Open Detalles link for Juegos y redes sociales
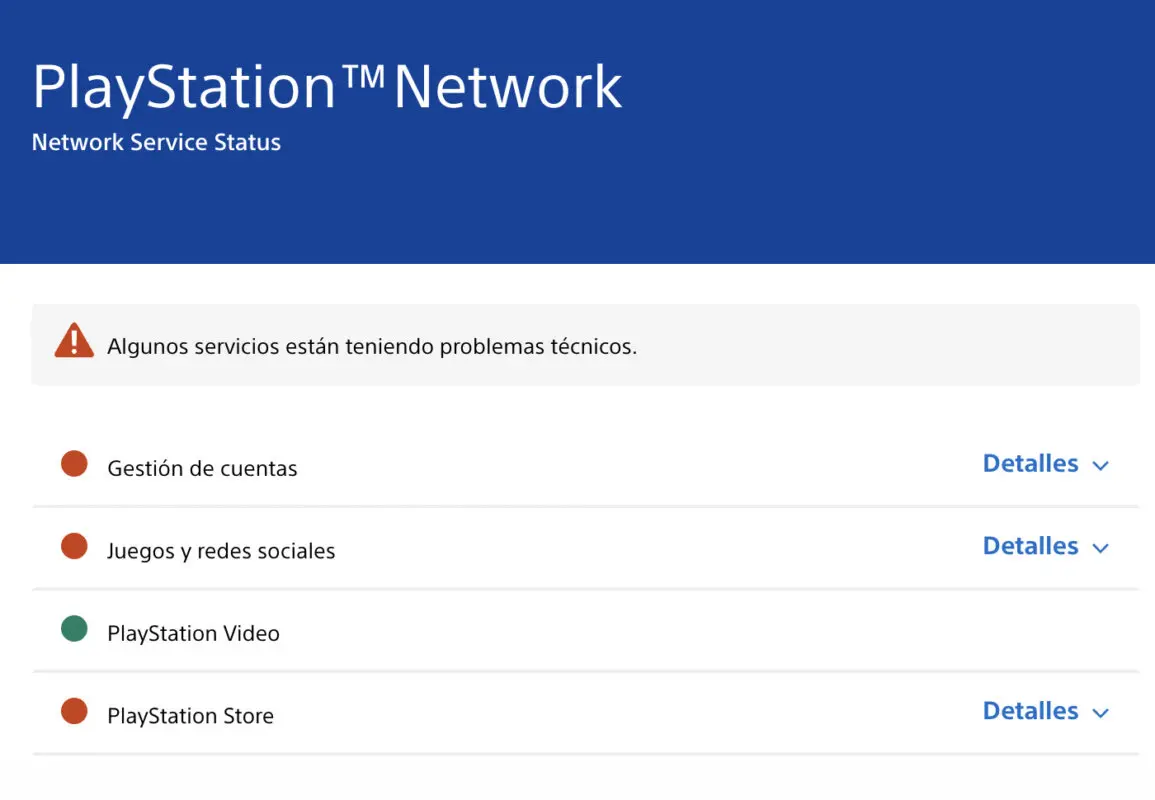 [x=1031, y=546]
